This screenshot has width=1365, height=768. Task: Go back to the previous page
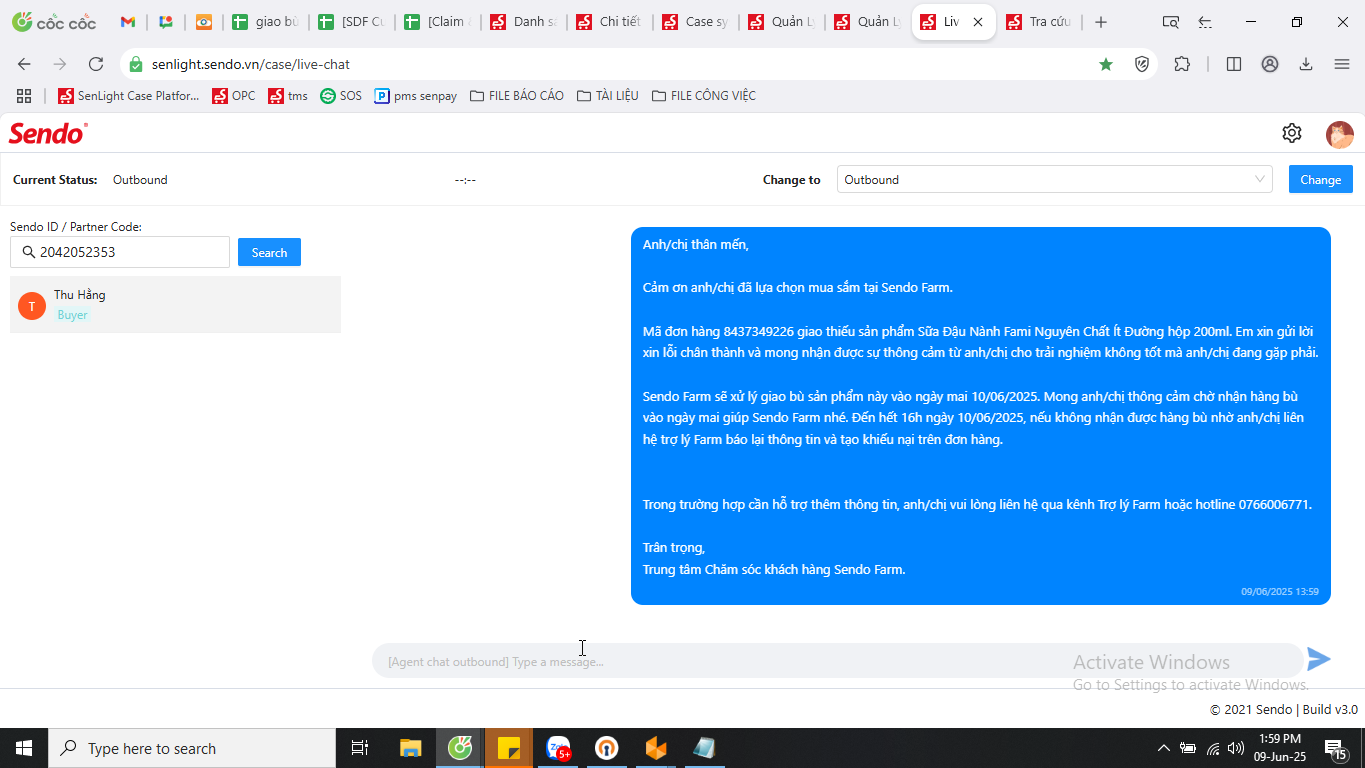point(24,64)
